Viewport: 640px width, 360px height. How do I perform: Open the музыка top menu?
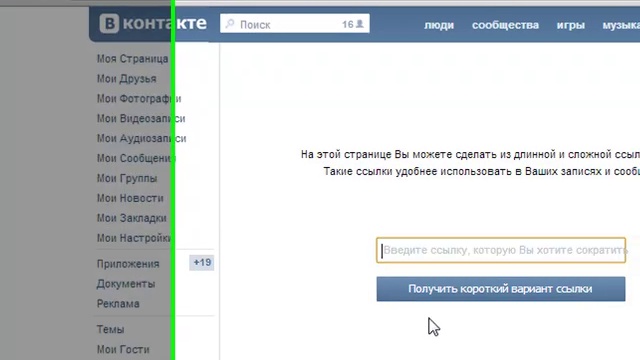(621, 25)
